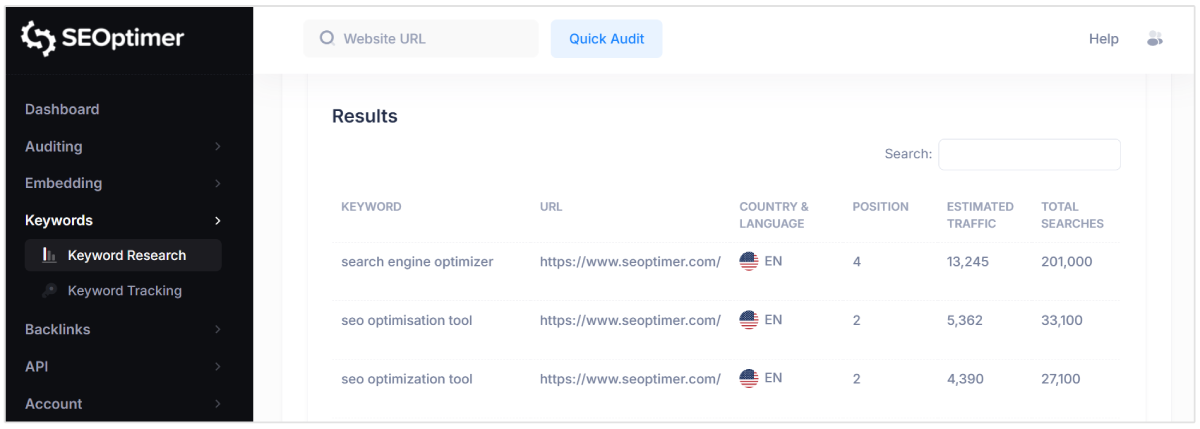Open URL link for search engine optimizer
The width and height of the screenshot is (1200, 429).
(630, 262)
